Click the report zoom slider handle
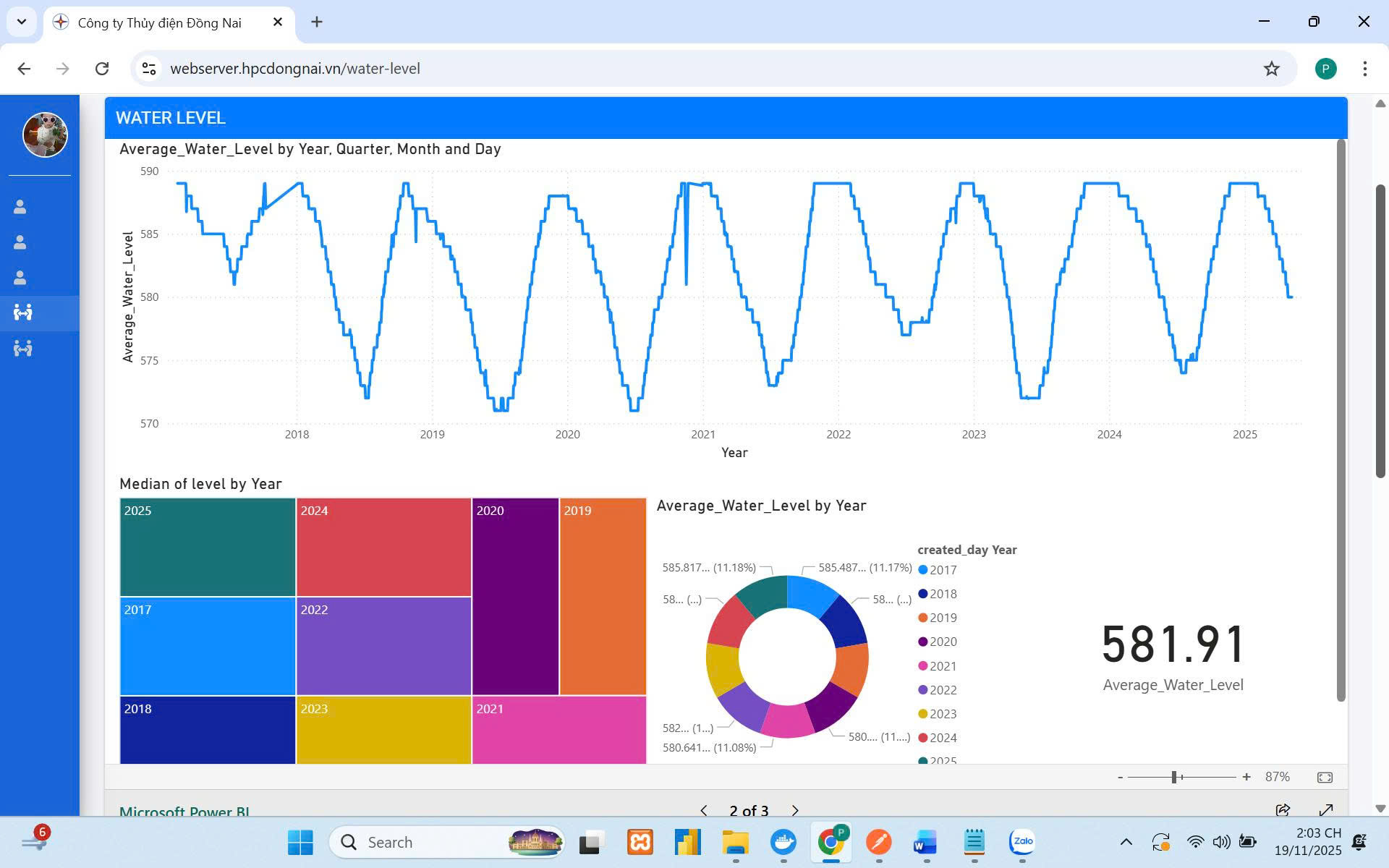The width and height of the screenshot is (1389, 868). coord(1173,777)
